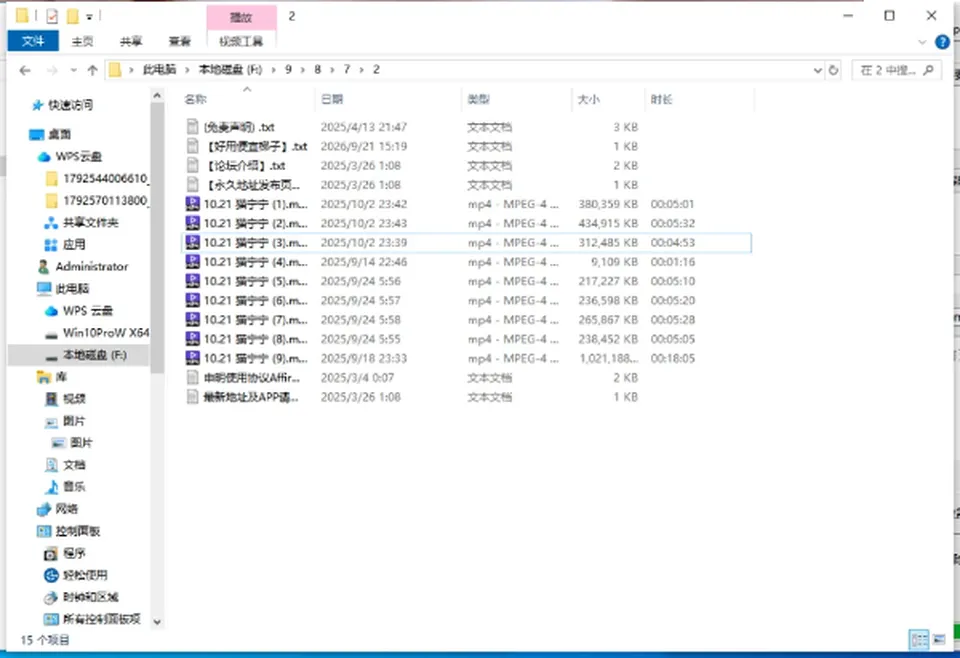The image size is (960, 658).
Task: Select video file 10.21 (9) mp4 icon
Action: (x=193, y=358)
